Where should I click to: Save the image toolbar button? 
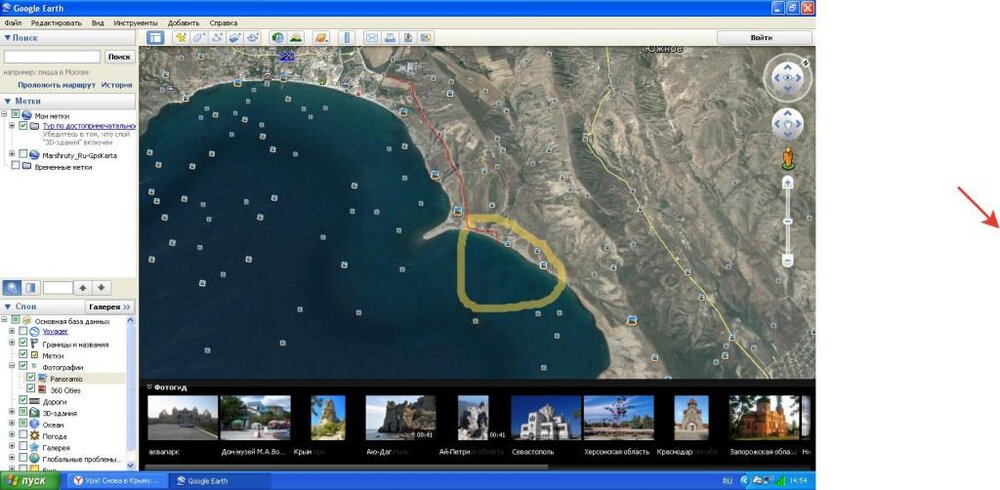tap(408, 38)
